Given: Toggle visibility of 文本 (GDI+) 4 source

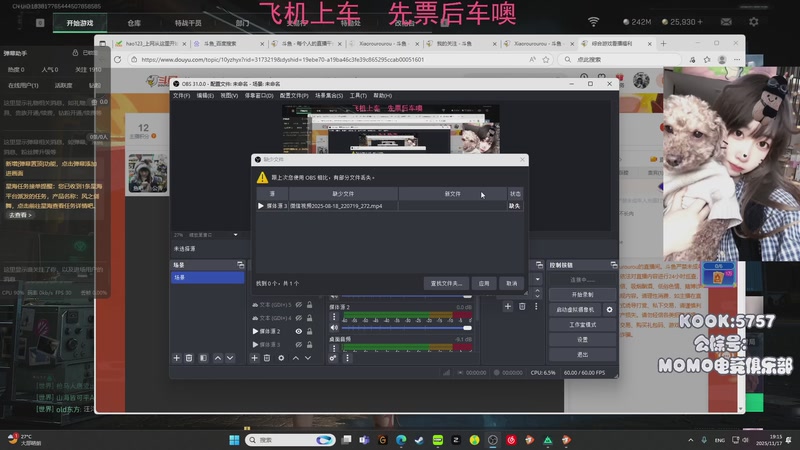Looking at the screenshot, I should [298, 318].
